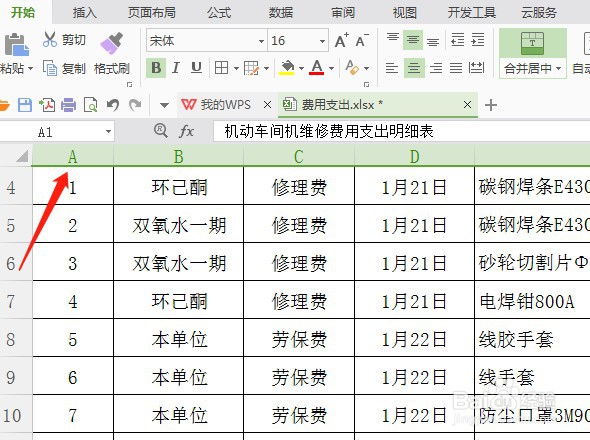The height and width of the screenshot is (440, 590).
Task: Toggle Bold formatting
Action: coord(156,68)
